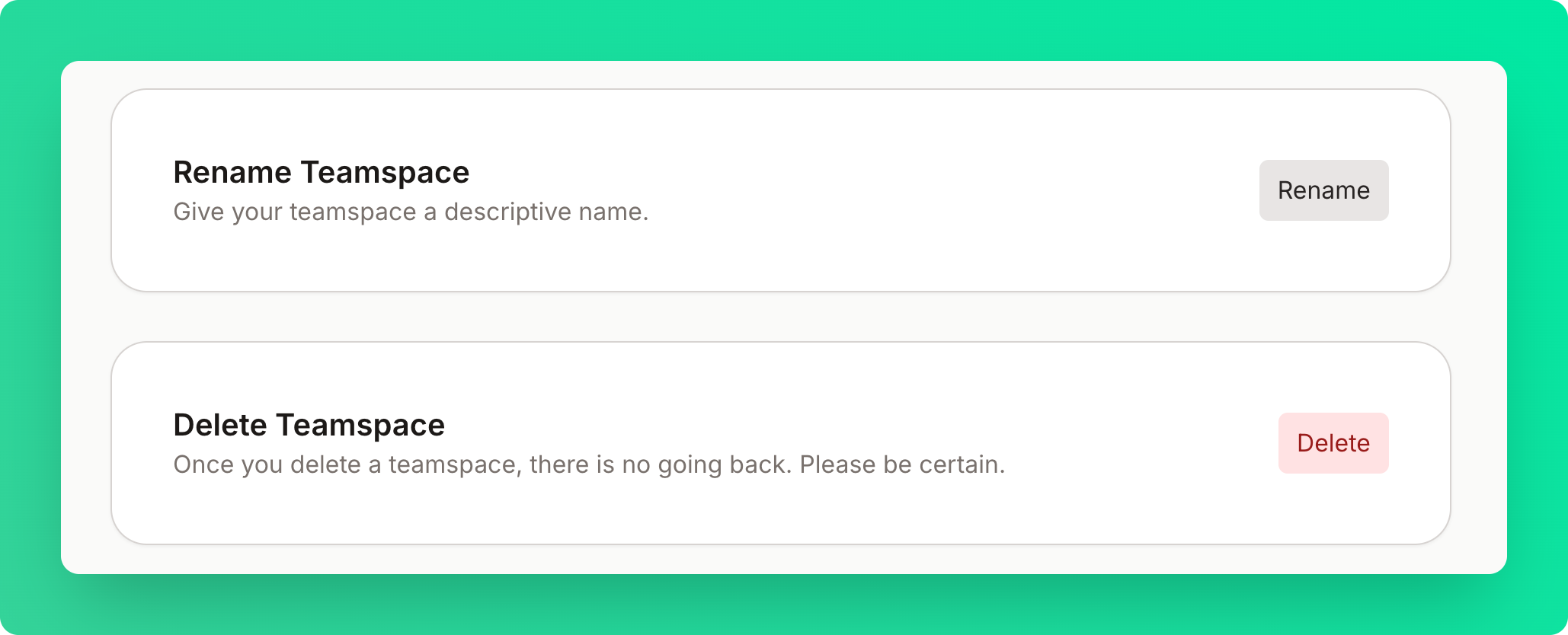This screenshot has width=1568, height=635.
Task: Click the descriptive name hint text
Action: click(x=412, y=212)
